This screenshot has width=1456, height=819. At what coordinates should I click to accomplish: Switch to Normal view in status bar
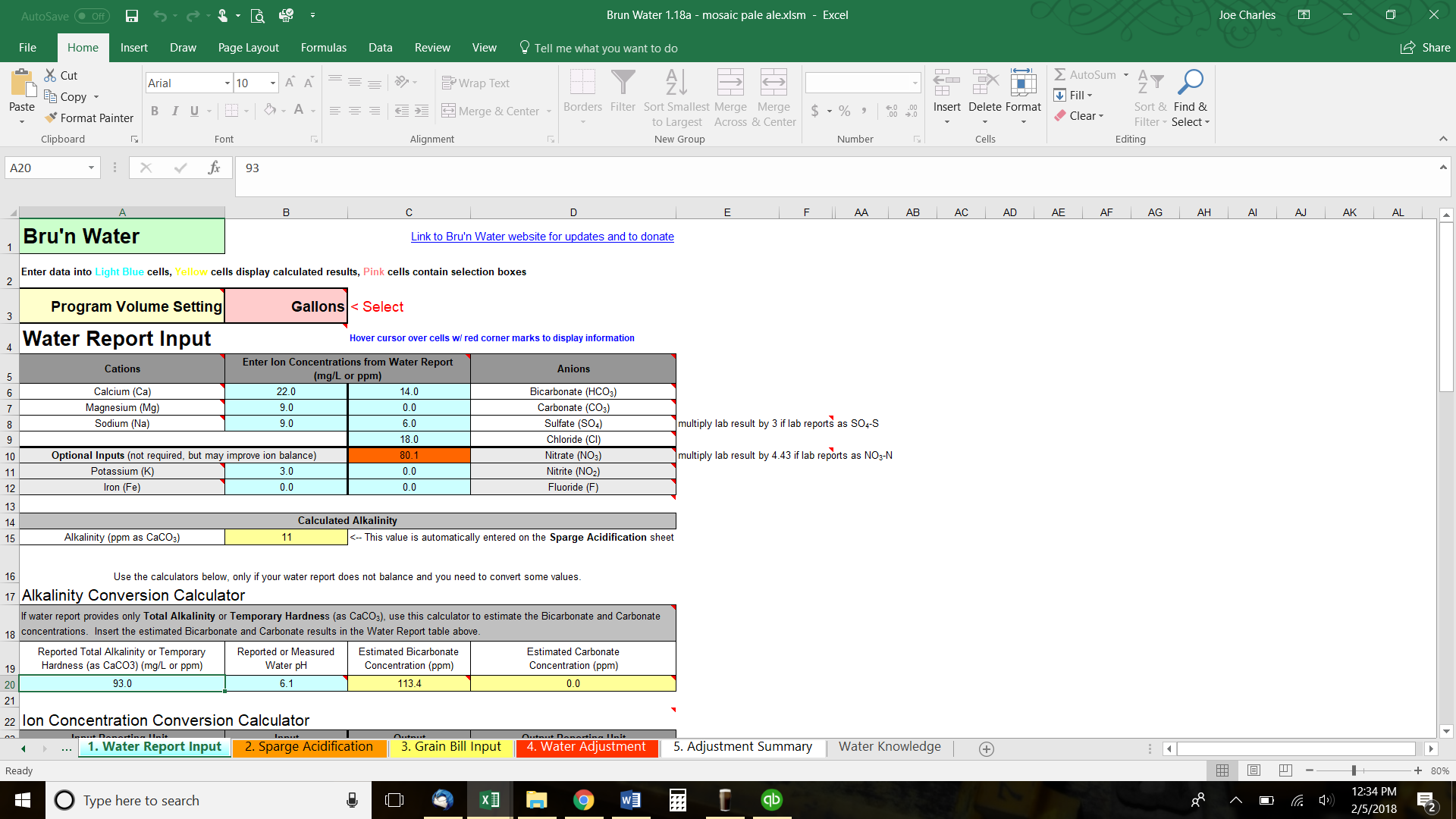[1222, 770]
